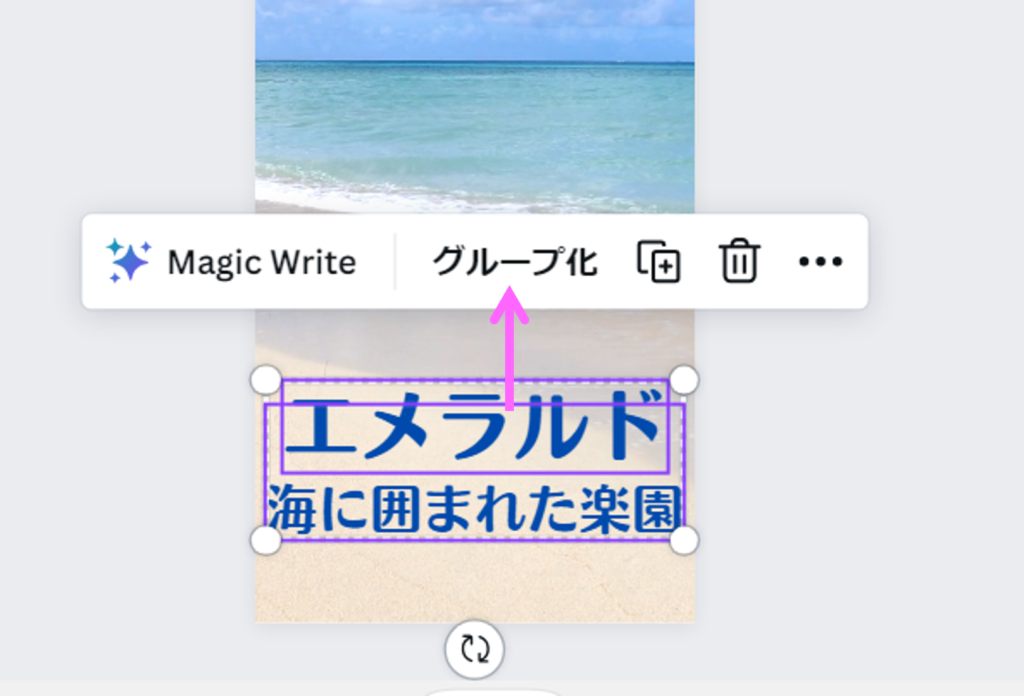This screenshot has width=1024, height=696.
Task: Open the three-dot more options menu
Action: click(x=820, y=263)
